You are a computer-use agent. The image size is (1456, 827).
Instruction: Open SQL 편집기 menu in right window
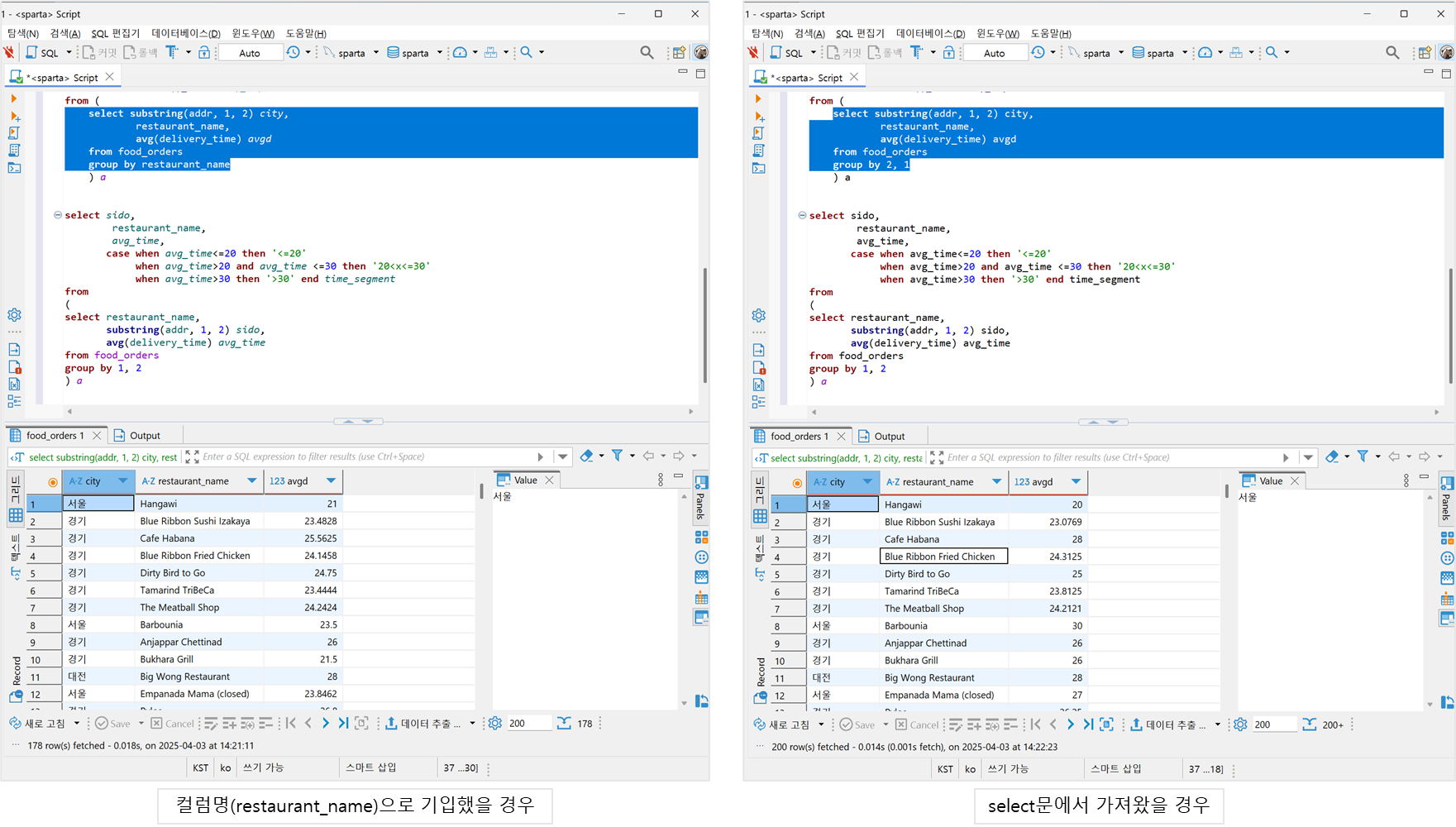point(860,33)
